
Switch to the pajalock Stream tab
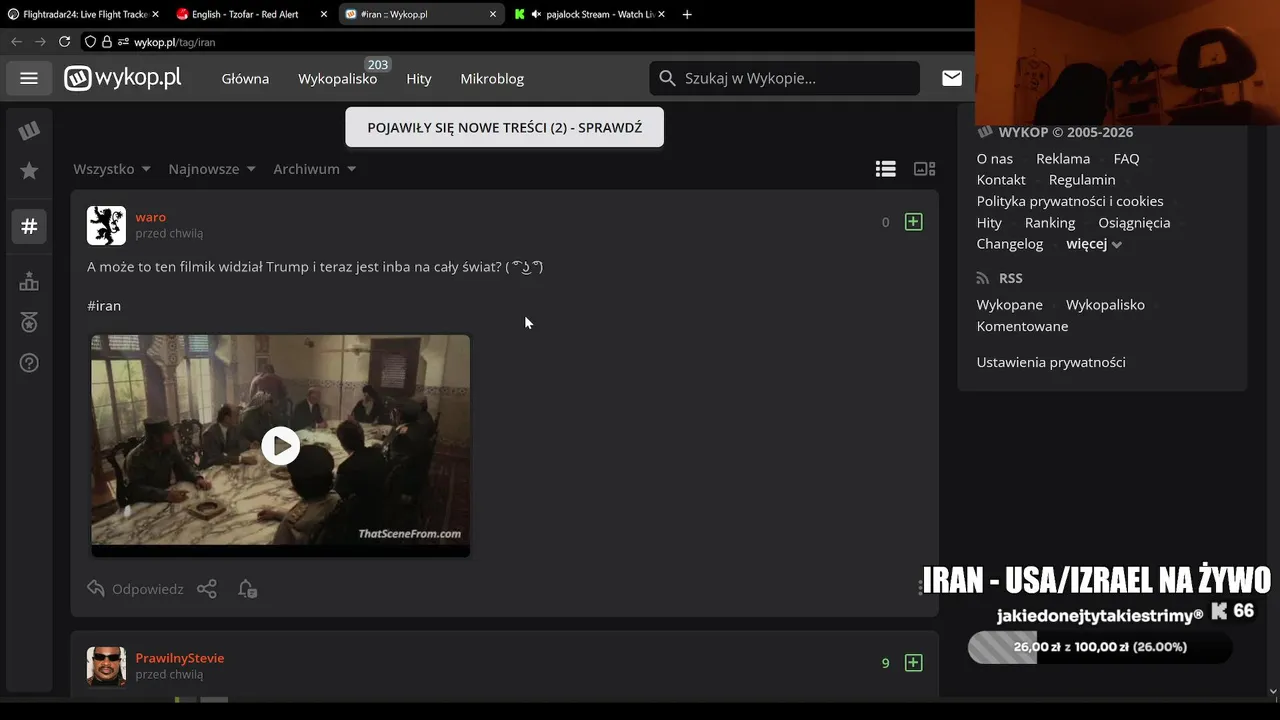point(590,14)
